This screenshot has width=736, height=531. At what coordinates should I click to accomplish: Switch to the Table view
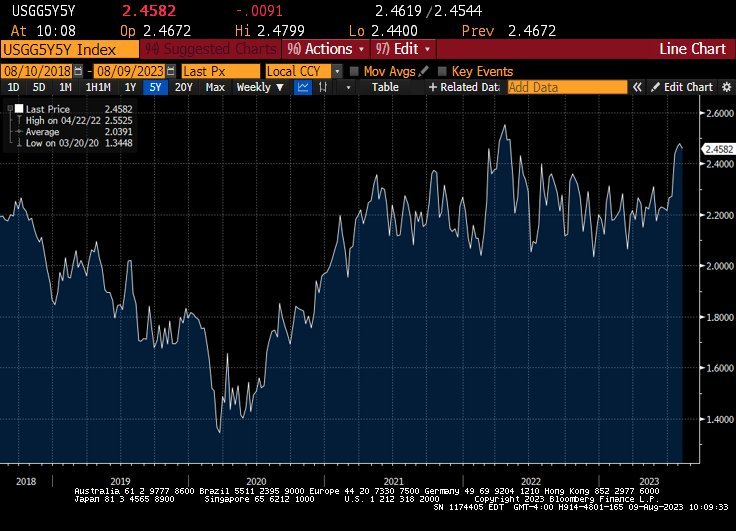click(x=385, y=87)
